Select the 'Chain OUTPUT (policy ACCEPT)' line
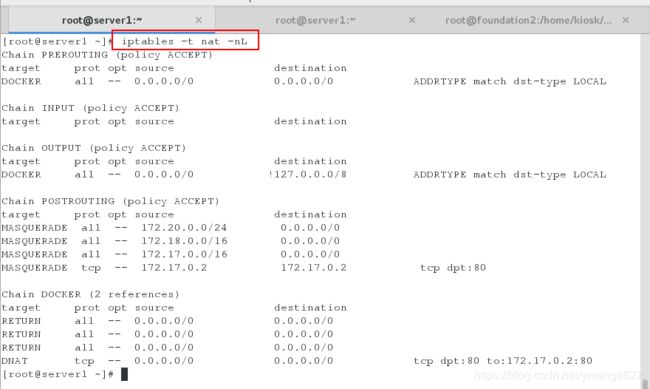 pos(94,148)
